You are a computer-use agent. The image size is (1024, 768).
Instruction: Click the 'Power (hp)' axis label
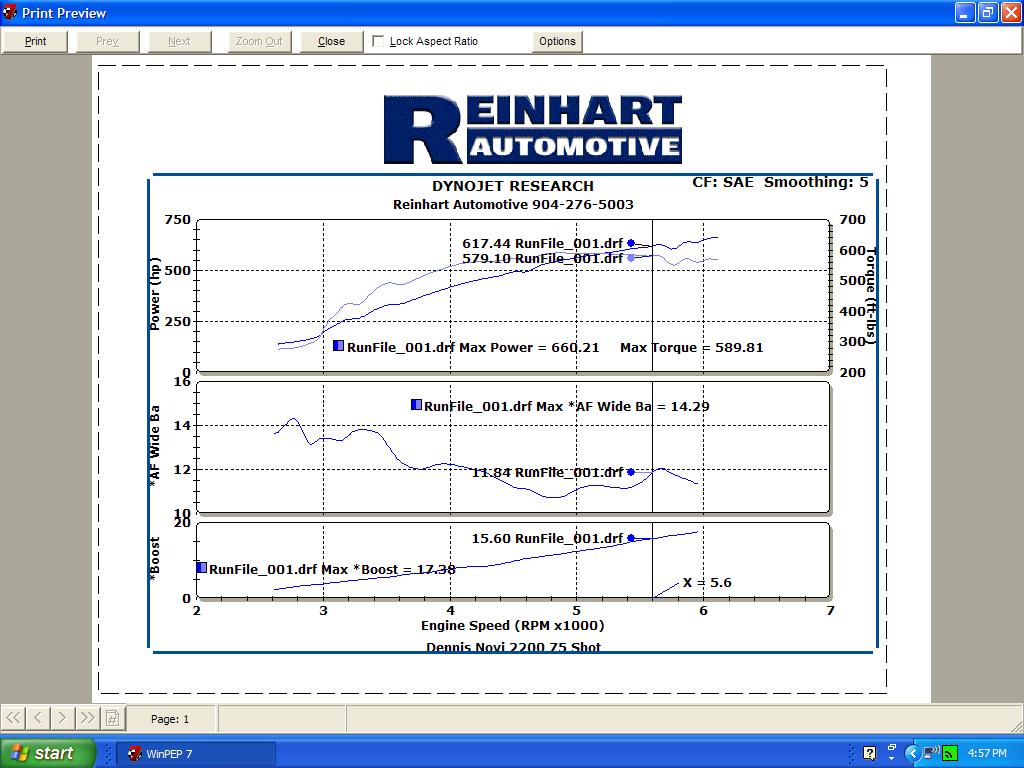click(x=155, y=294)
